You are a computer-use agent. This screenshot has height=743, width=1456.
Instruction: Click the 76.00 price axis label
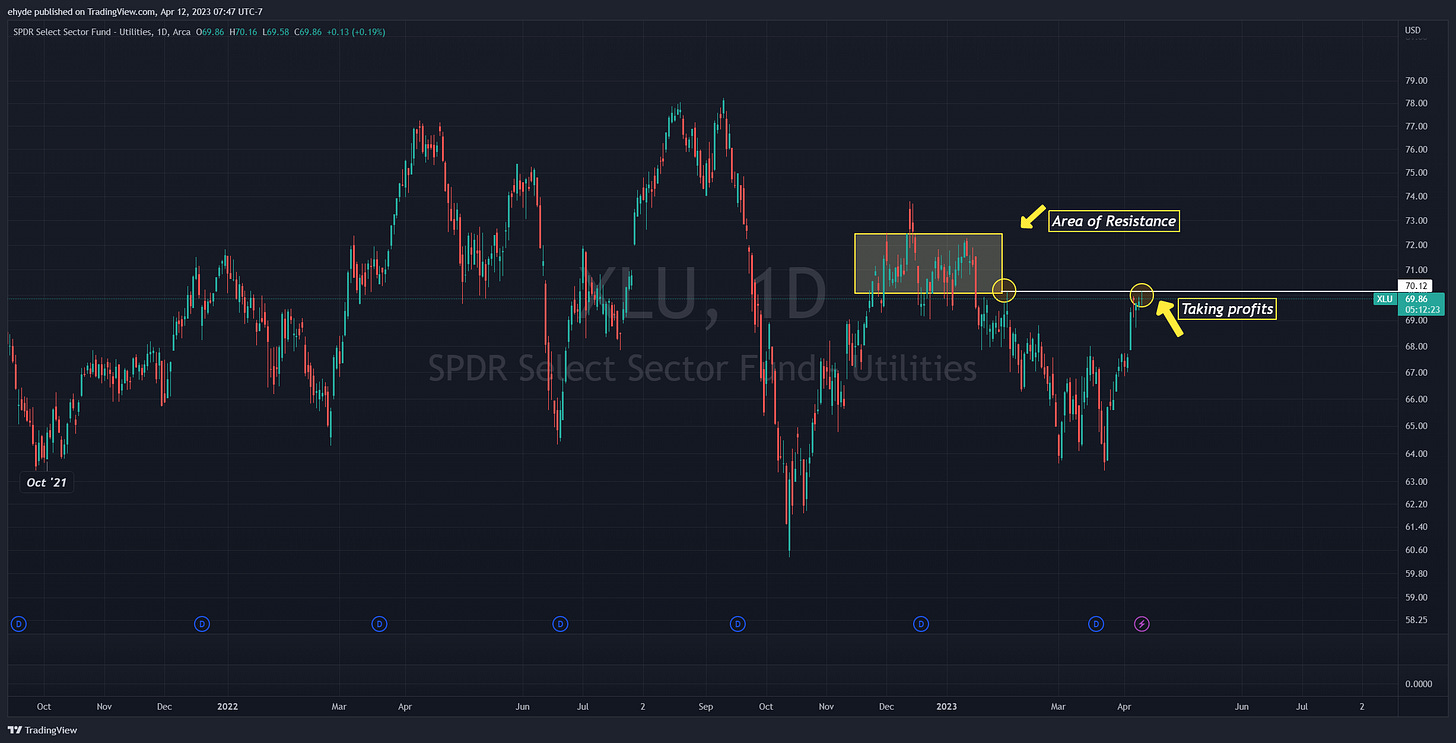pyautogui.click(x=1416, y=149)
